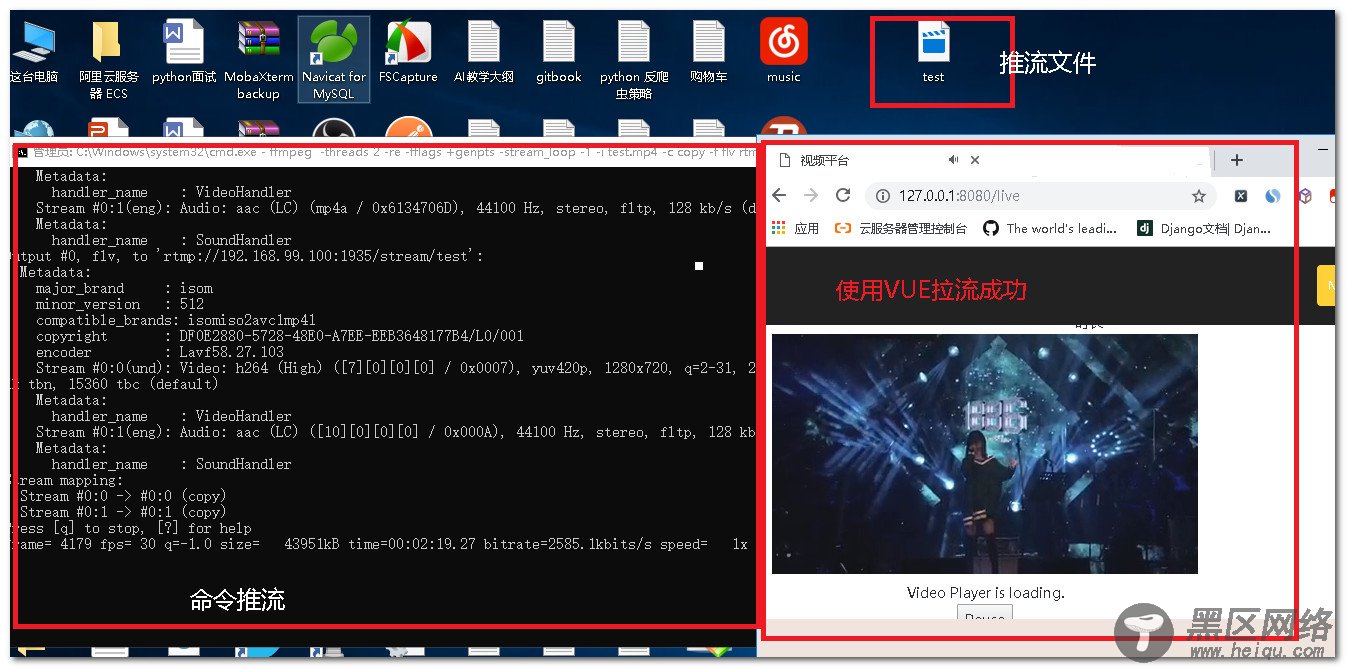Image resolution: width=1346 pixels, height=668 pixels.
Task: Open the python 反爬虫策略 file
Action: (634, 58)
